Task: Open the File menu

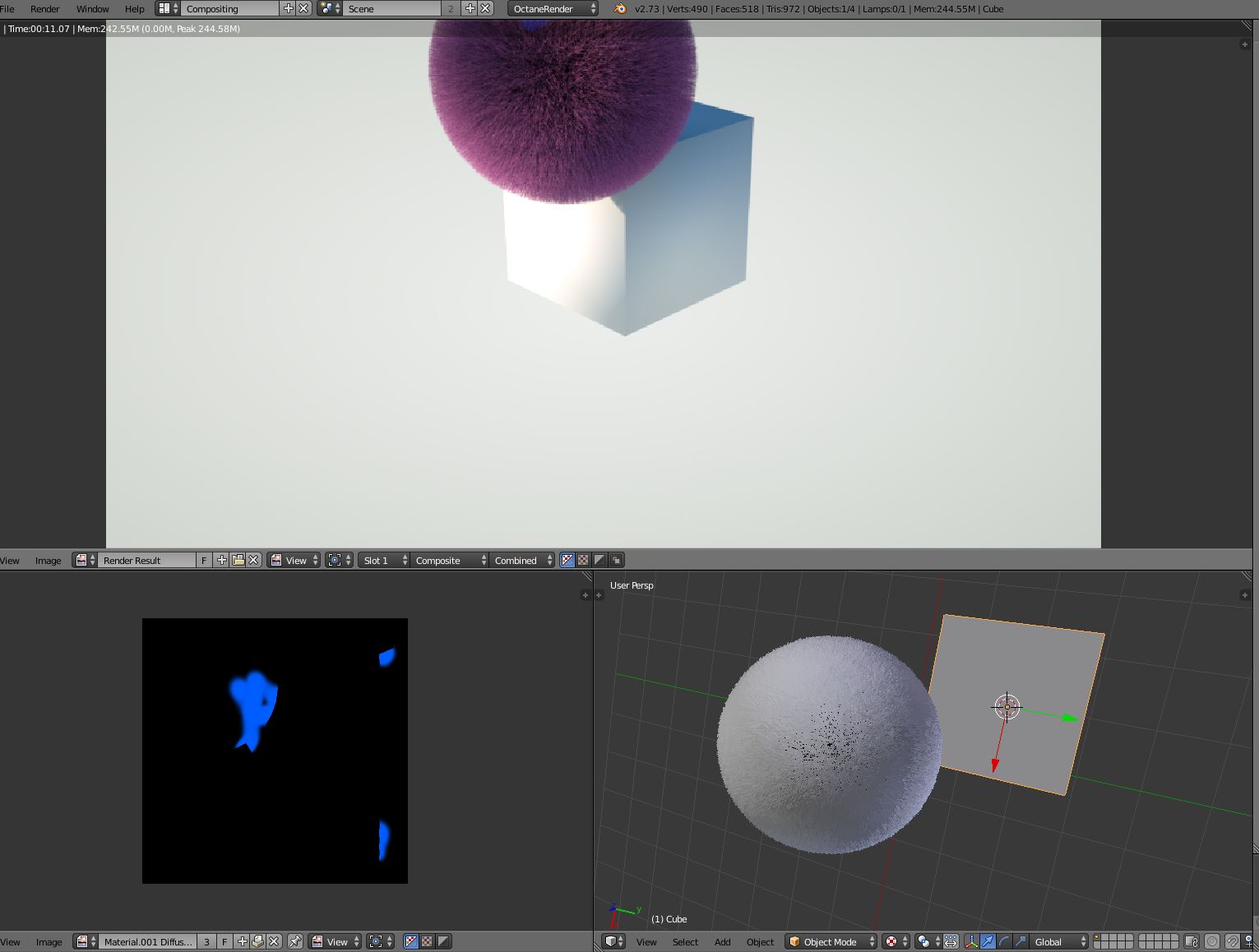Action: coord(7,9)
